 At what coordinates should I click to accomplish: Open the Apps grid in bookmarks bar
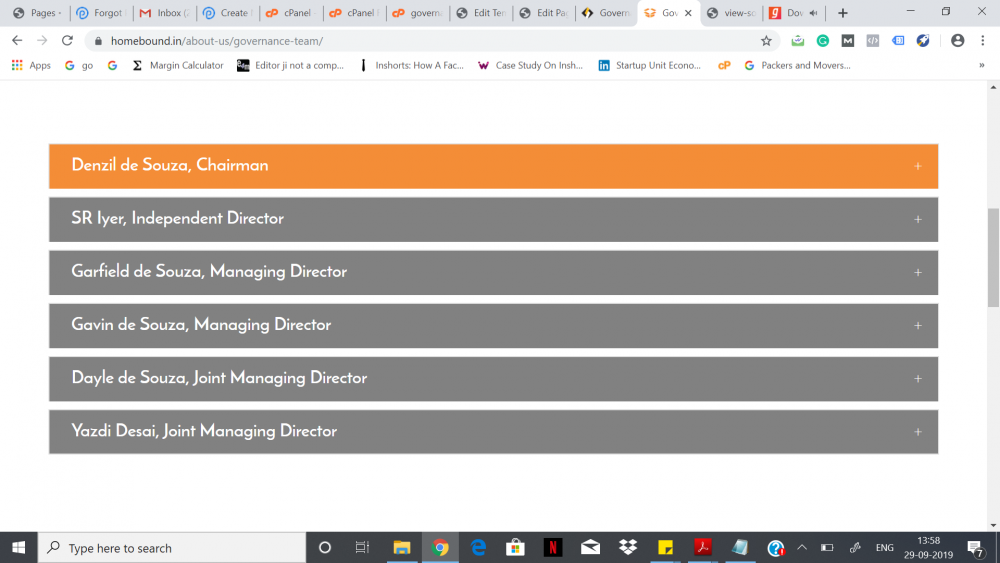tap(31, 66)
